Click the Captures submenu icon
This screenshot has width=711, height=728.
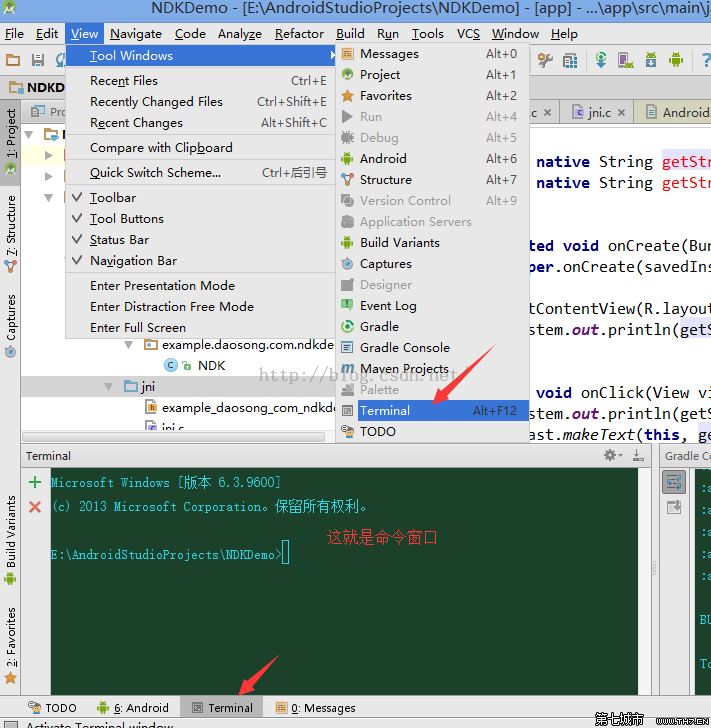347,264
